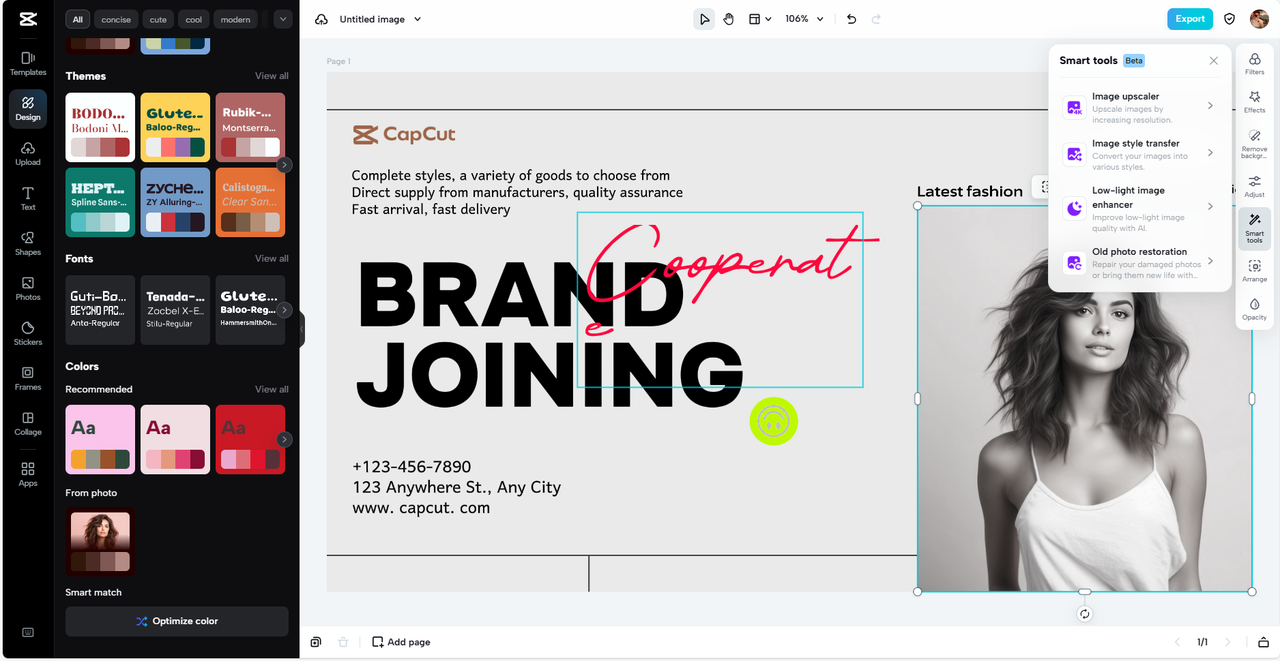This screenshot has height=661, width=1280.
Task: Click the duplicate page icon at bottom
Action: (316, 642)
